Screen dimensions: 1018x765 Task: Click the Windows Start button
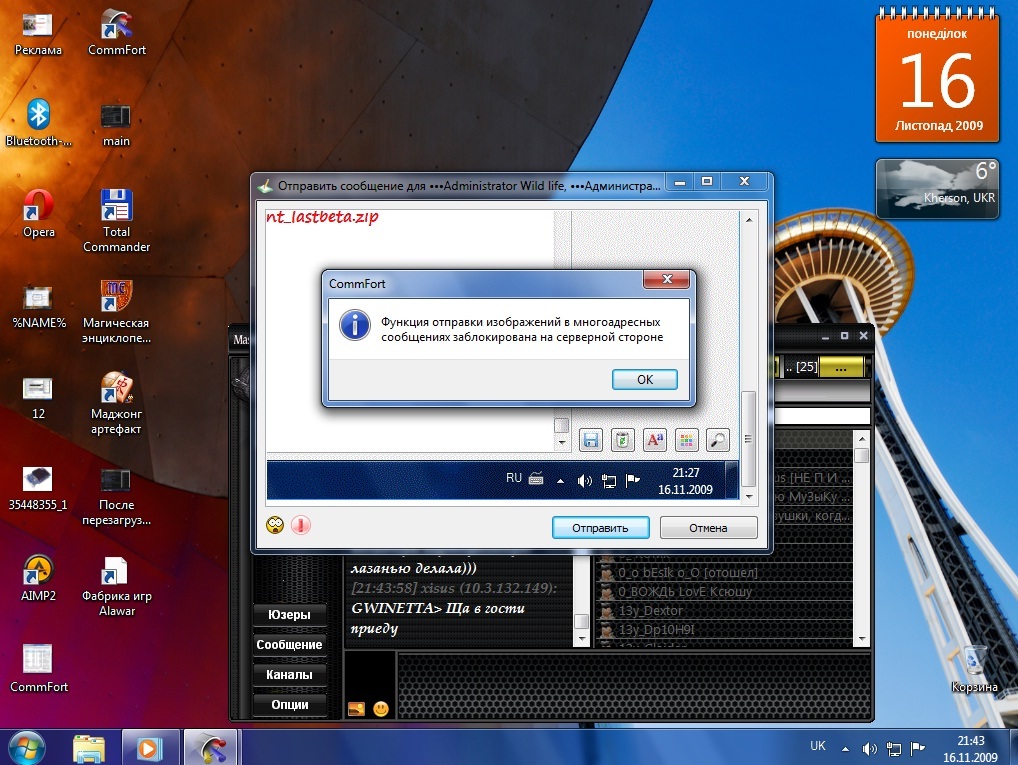(27, 747)
